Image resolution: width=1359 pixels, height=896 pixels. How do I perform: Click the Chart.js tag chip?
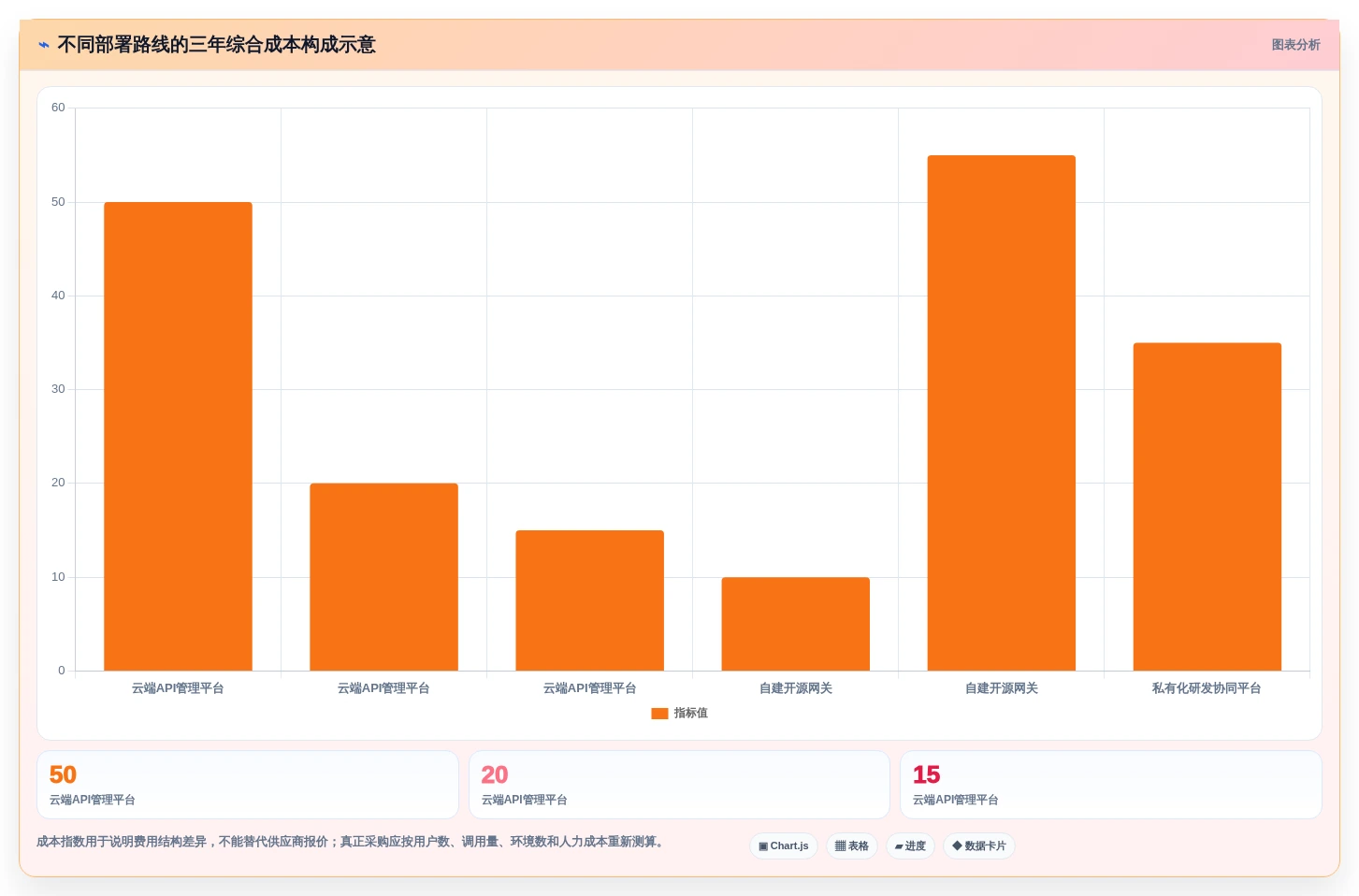[784, 845]
